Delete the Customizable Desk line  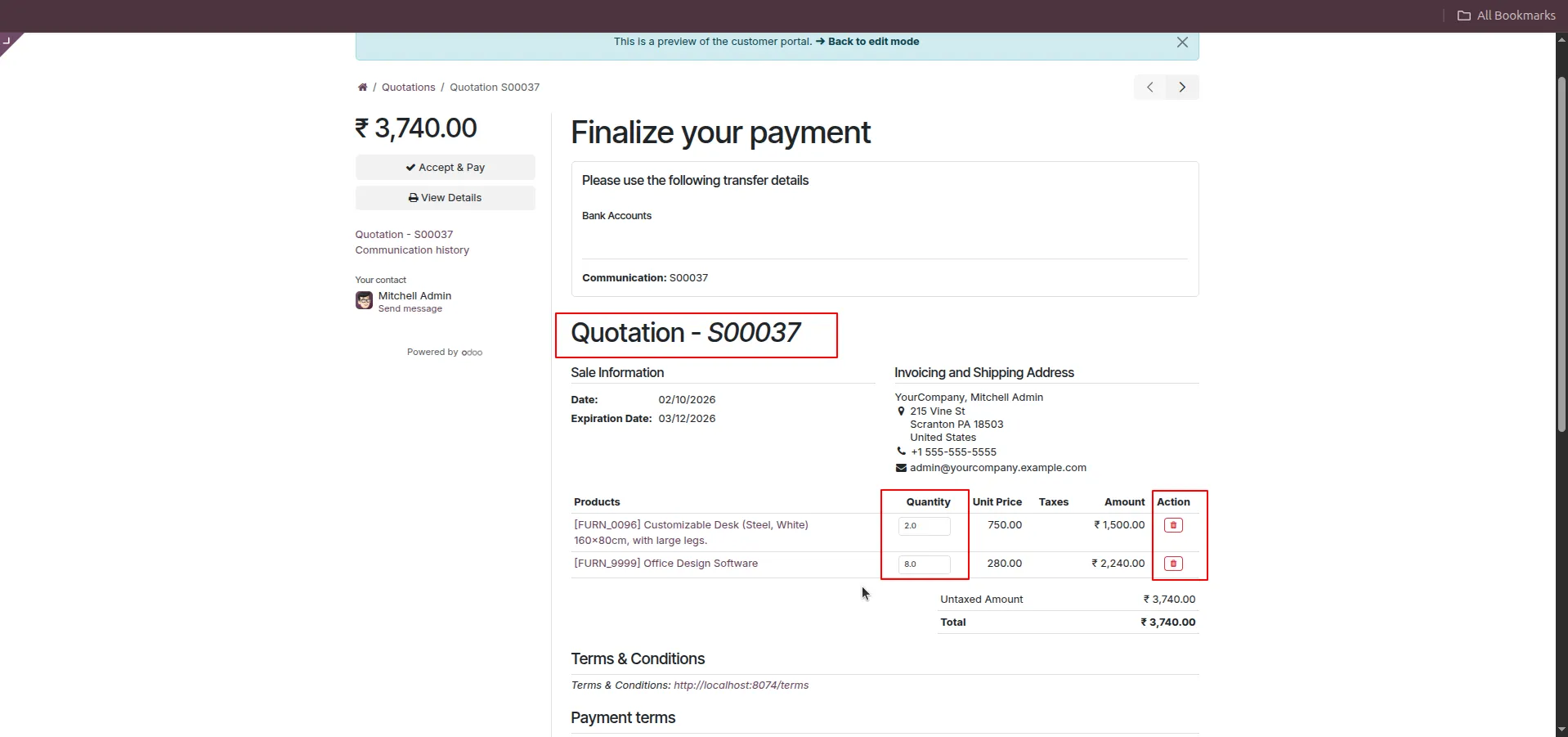click(x=1173, y=525)
